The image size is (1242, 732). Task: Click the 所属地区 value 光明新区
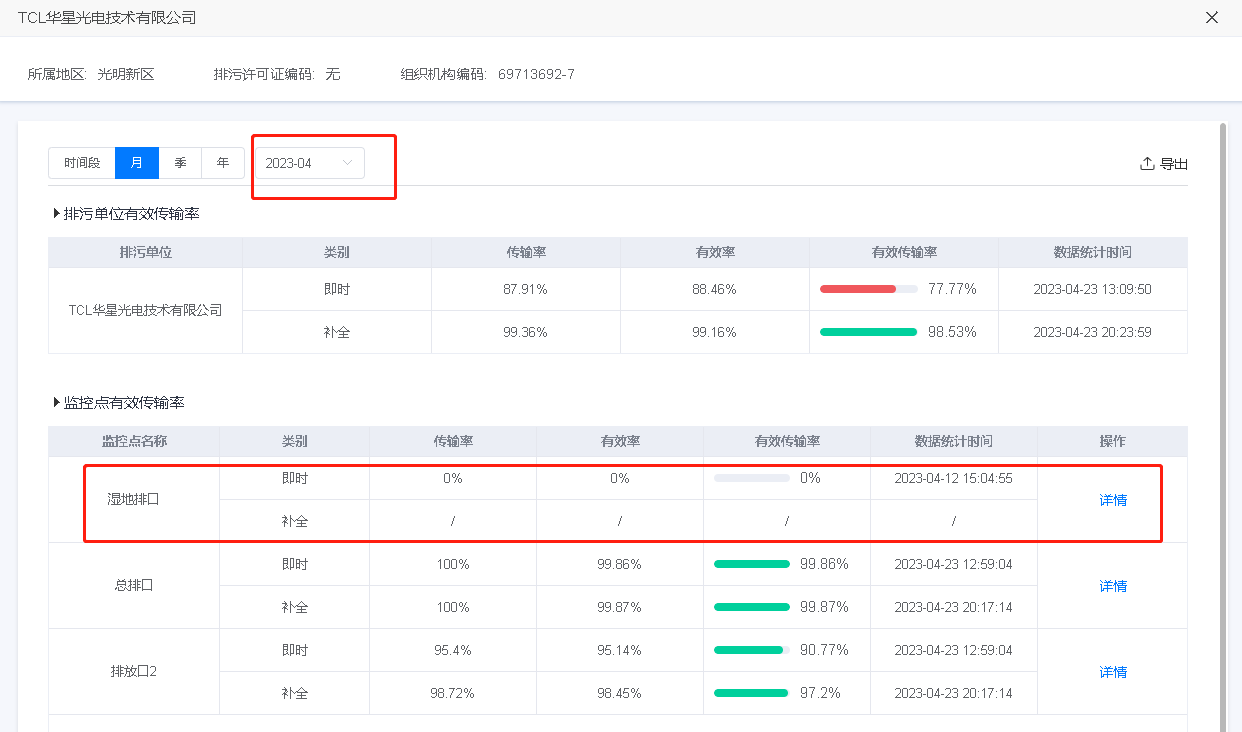pos(126,74)
